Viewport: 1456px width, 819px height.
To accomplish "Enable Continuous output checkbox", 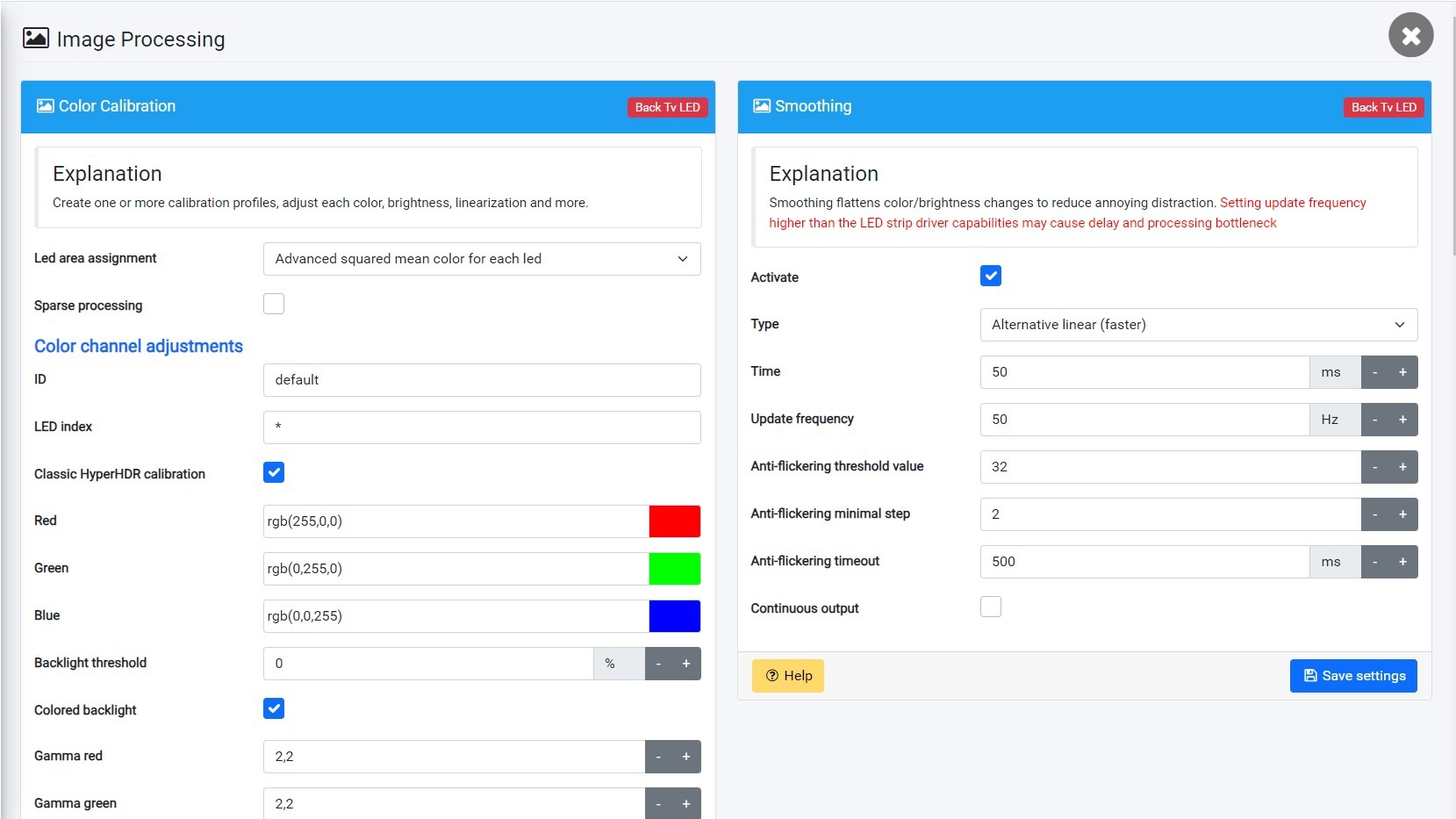I will coord(990,607).
